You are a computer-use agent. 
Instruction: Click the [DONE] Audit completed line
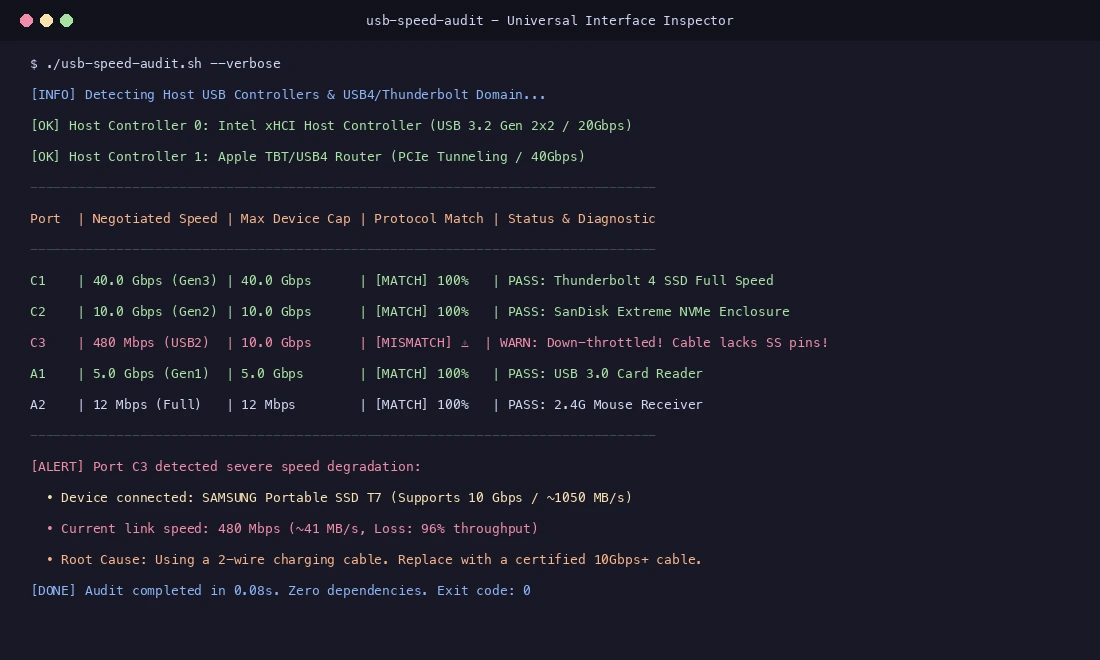(281, 590)
